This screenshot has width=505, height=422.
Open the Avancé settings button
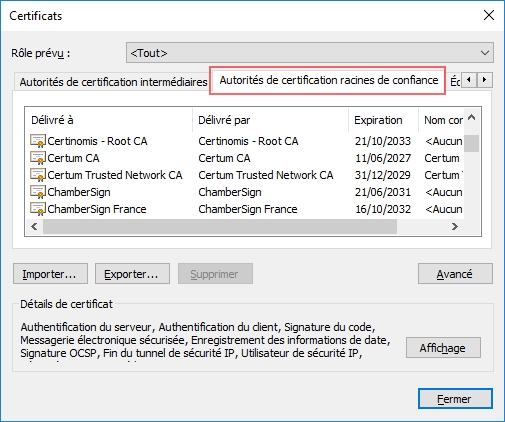point(455,274)
